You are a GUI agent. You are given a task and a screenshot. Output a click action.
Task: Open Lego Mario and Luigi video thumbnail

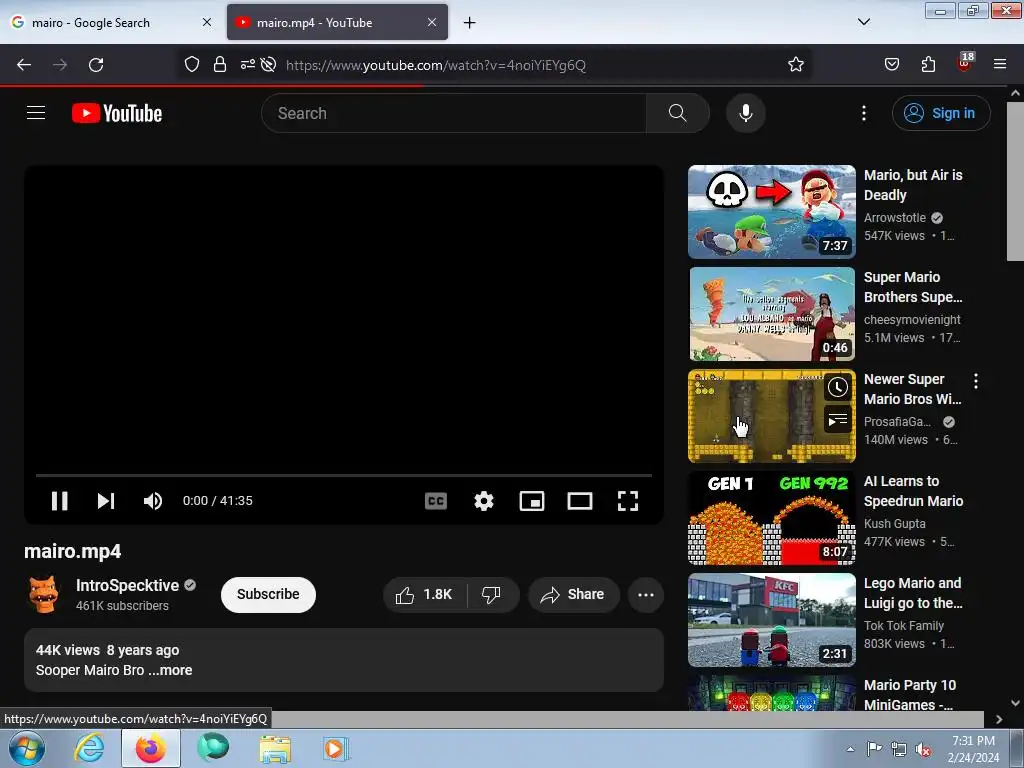coord(771,620)
